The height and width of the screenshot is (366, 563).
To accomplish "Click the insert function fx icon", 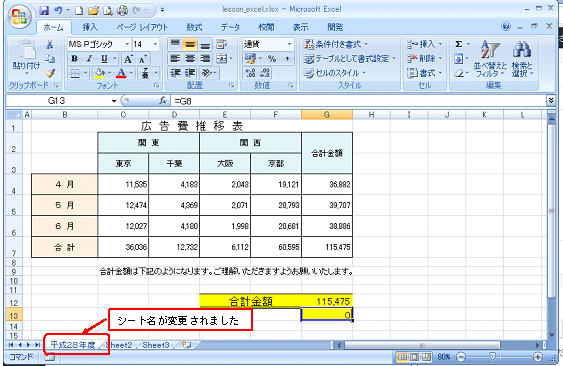I will 163,101.
